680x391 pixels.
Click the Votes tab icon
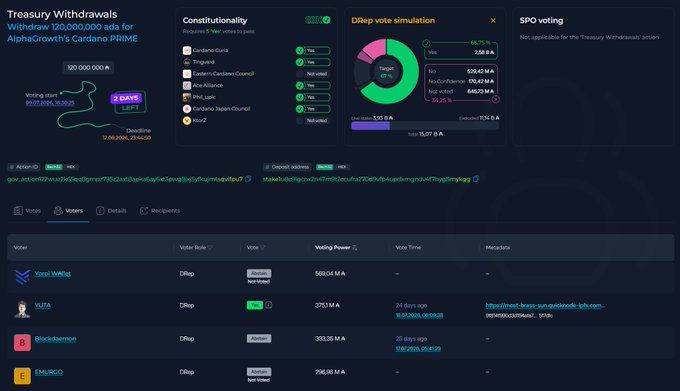click(18, 211)
